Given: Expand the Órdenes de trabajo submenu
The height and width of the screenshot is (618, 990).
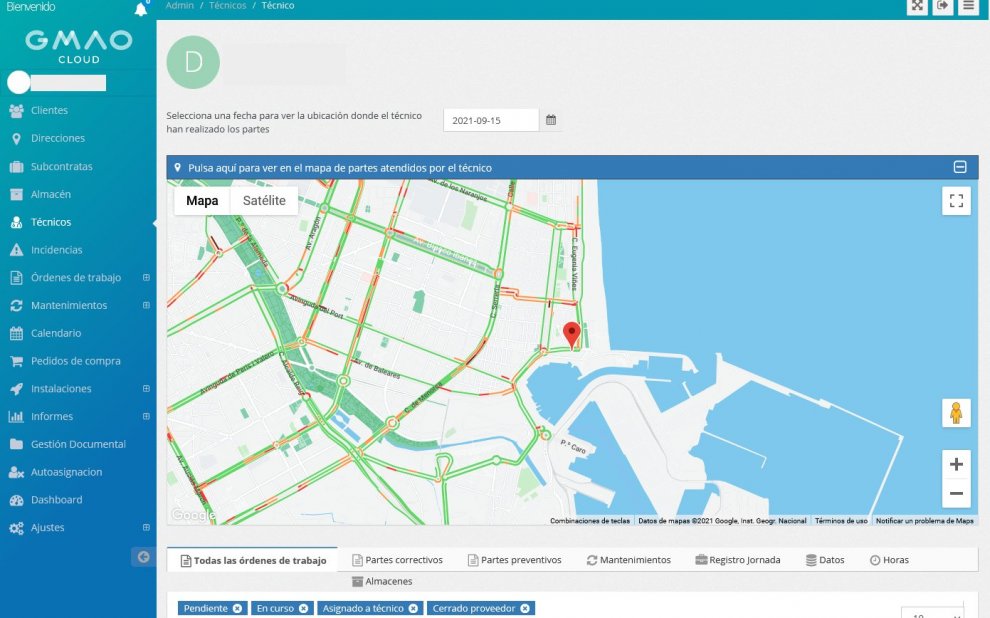Looking at the screenshot, I should (x=146, y=277).
